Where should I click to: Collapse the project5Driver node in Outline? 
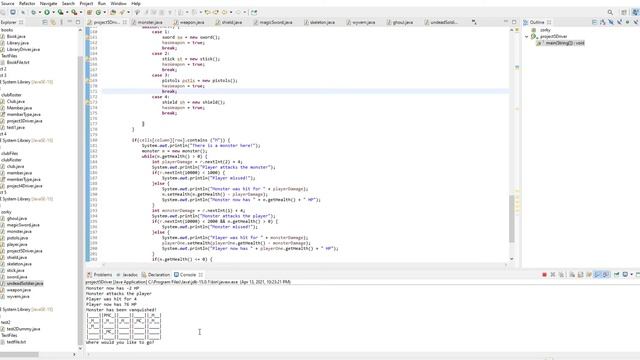[527, 37]
